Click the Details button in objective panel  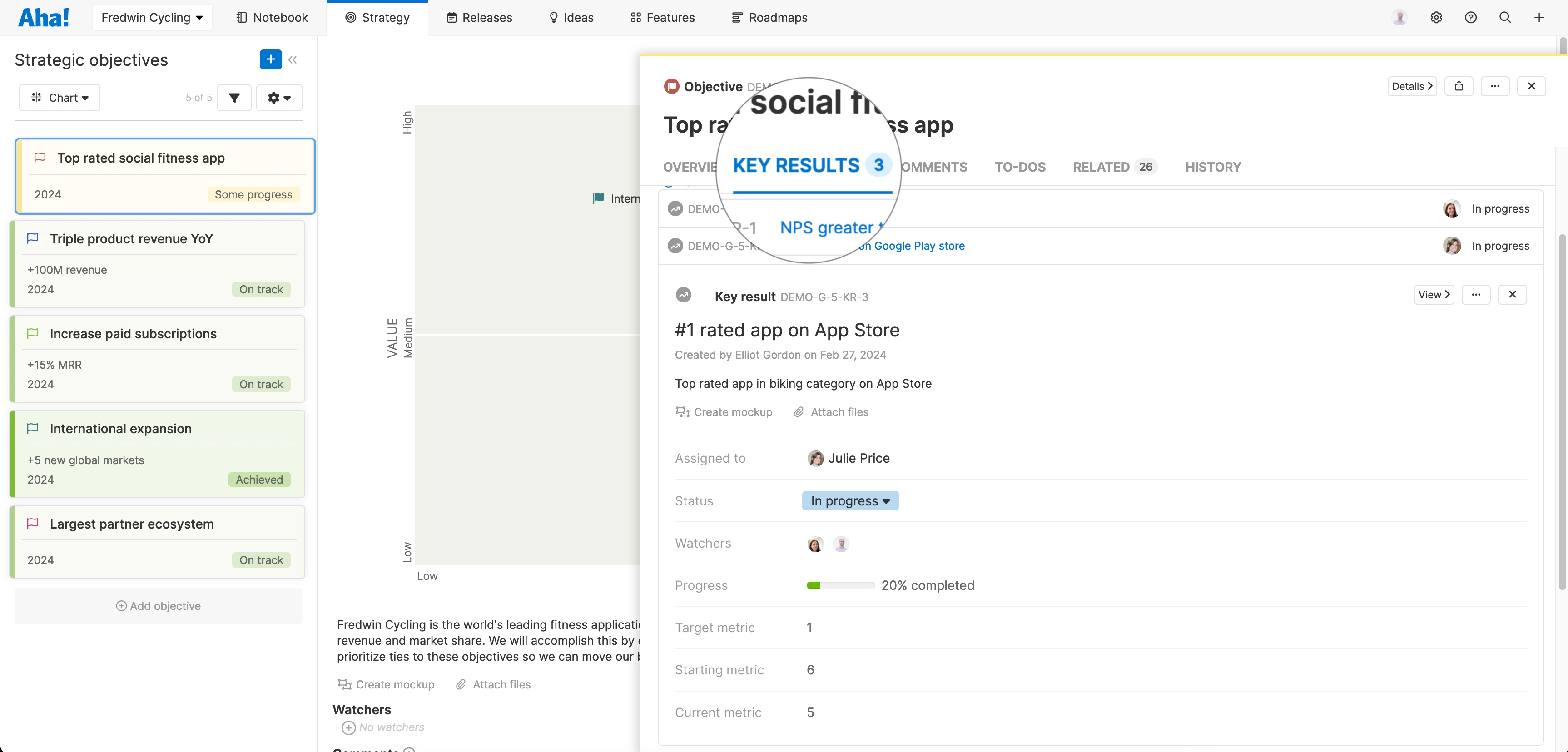(1412, 86)
